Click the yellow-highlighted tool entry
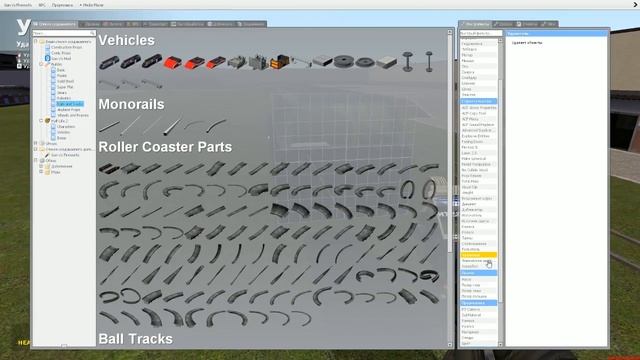This screenshot has height=360, width=640. pyautogui.click(x=479, y=255)
